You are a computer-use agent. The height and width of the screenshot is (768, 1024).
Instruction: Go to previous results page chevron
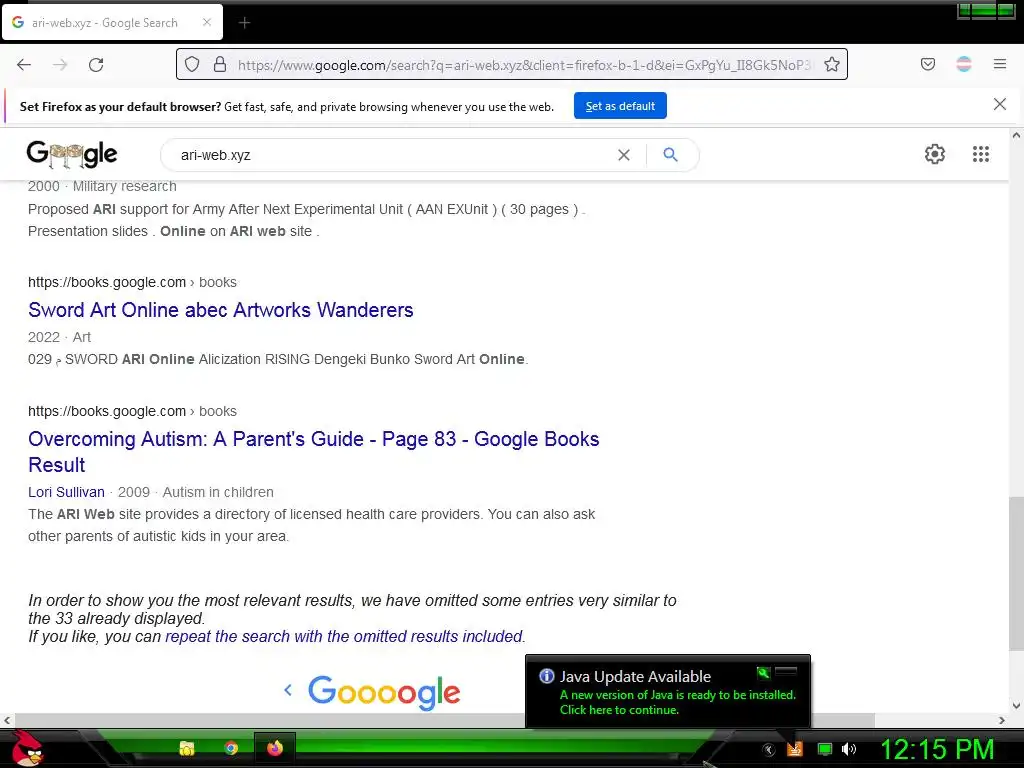(x=288, y=690)
